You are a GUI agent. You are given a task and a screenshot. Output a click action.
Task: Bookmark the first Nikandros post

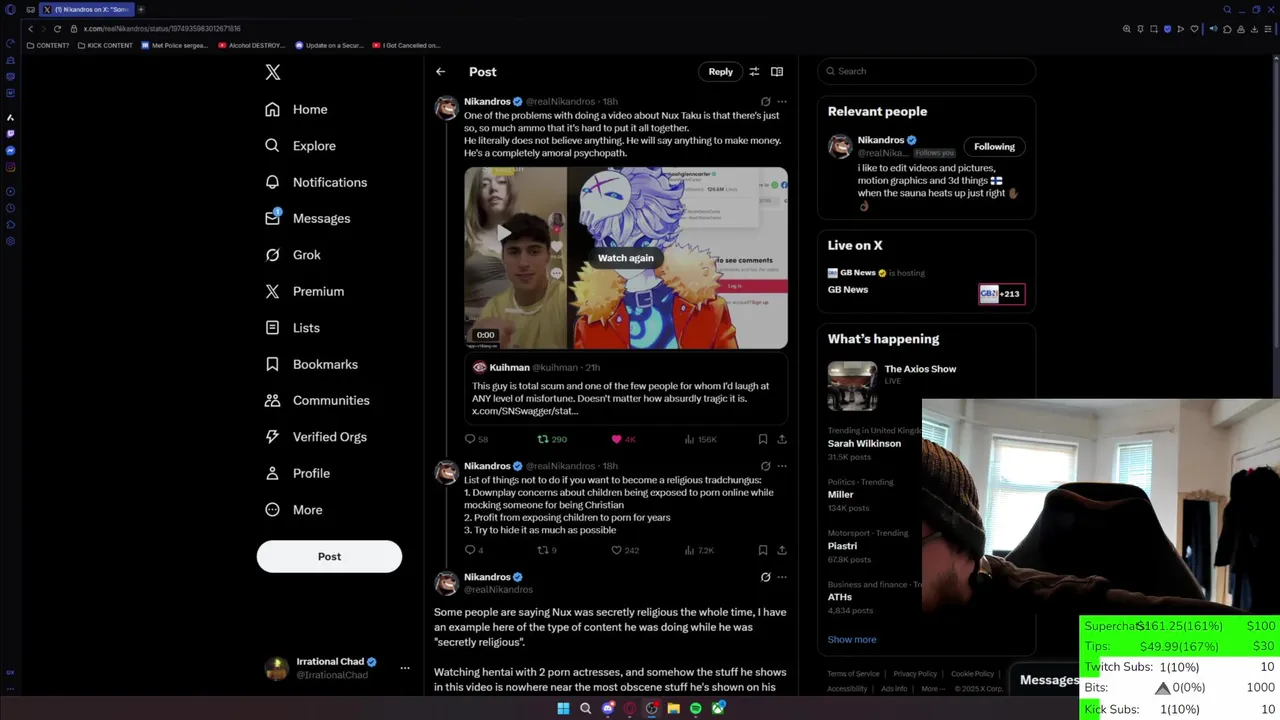click(762, 439)
